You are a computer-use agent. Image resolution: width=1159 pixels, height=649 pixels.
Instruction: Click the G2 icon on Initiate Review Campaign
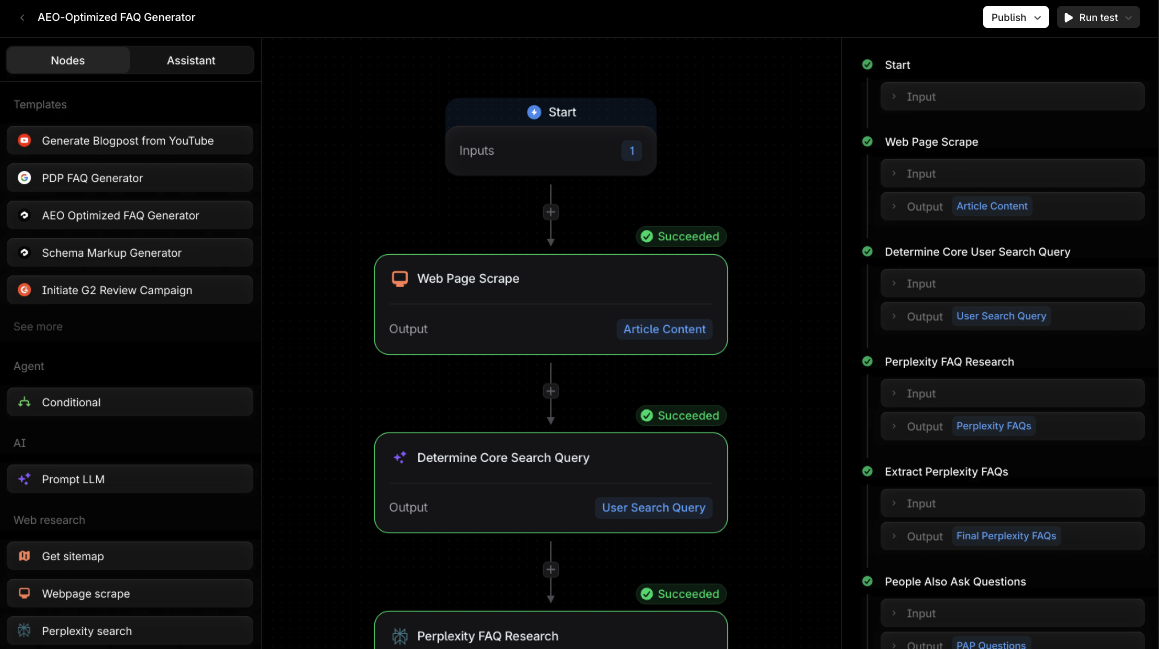[24, 290]
